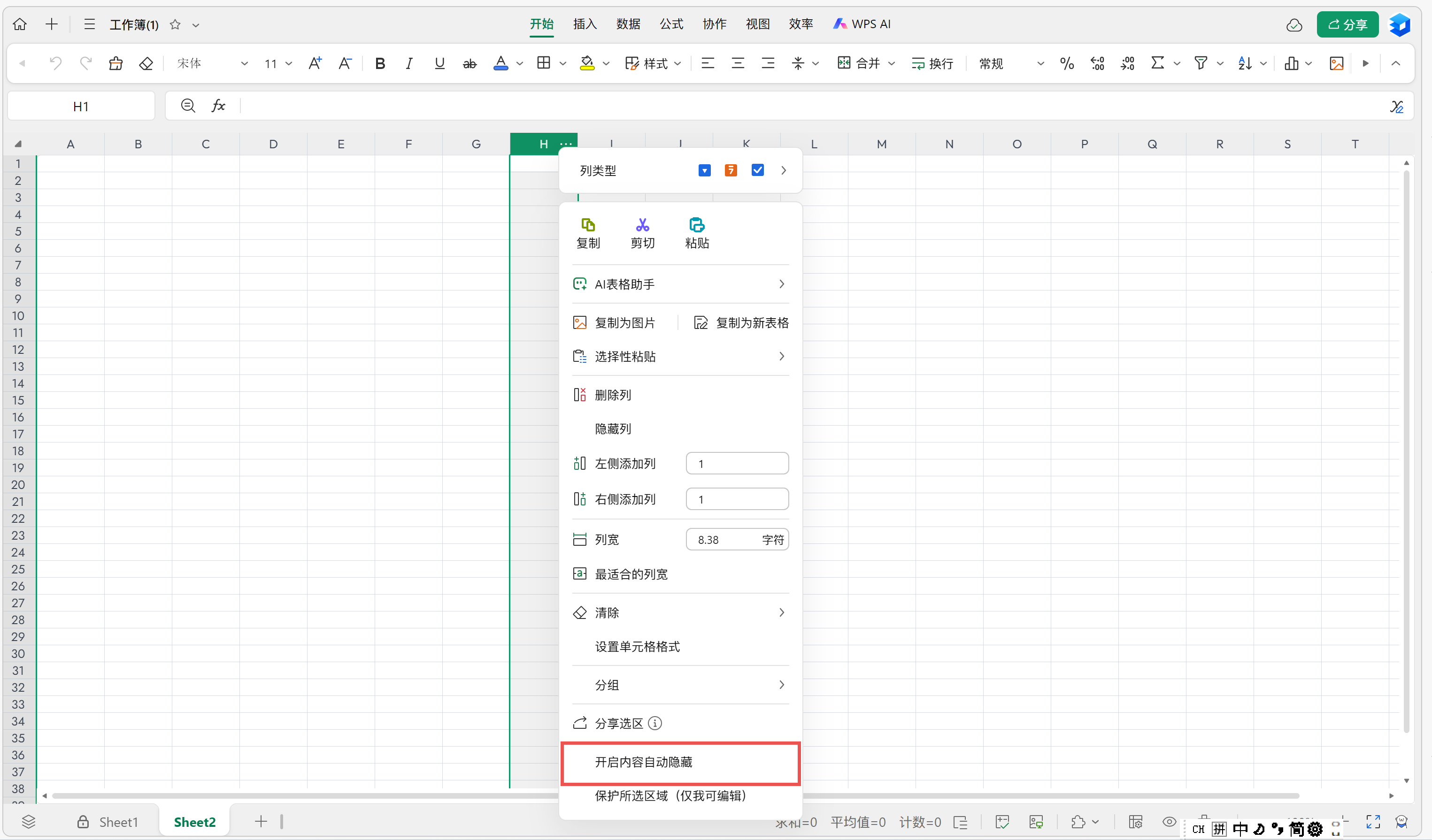Click the green 分享 button
This screenshot has width=1432, height=840.
point(1347,24)
